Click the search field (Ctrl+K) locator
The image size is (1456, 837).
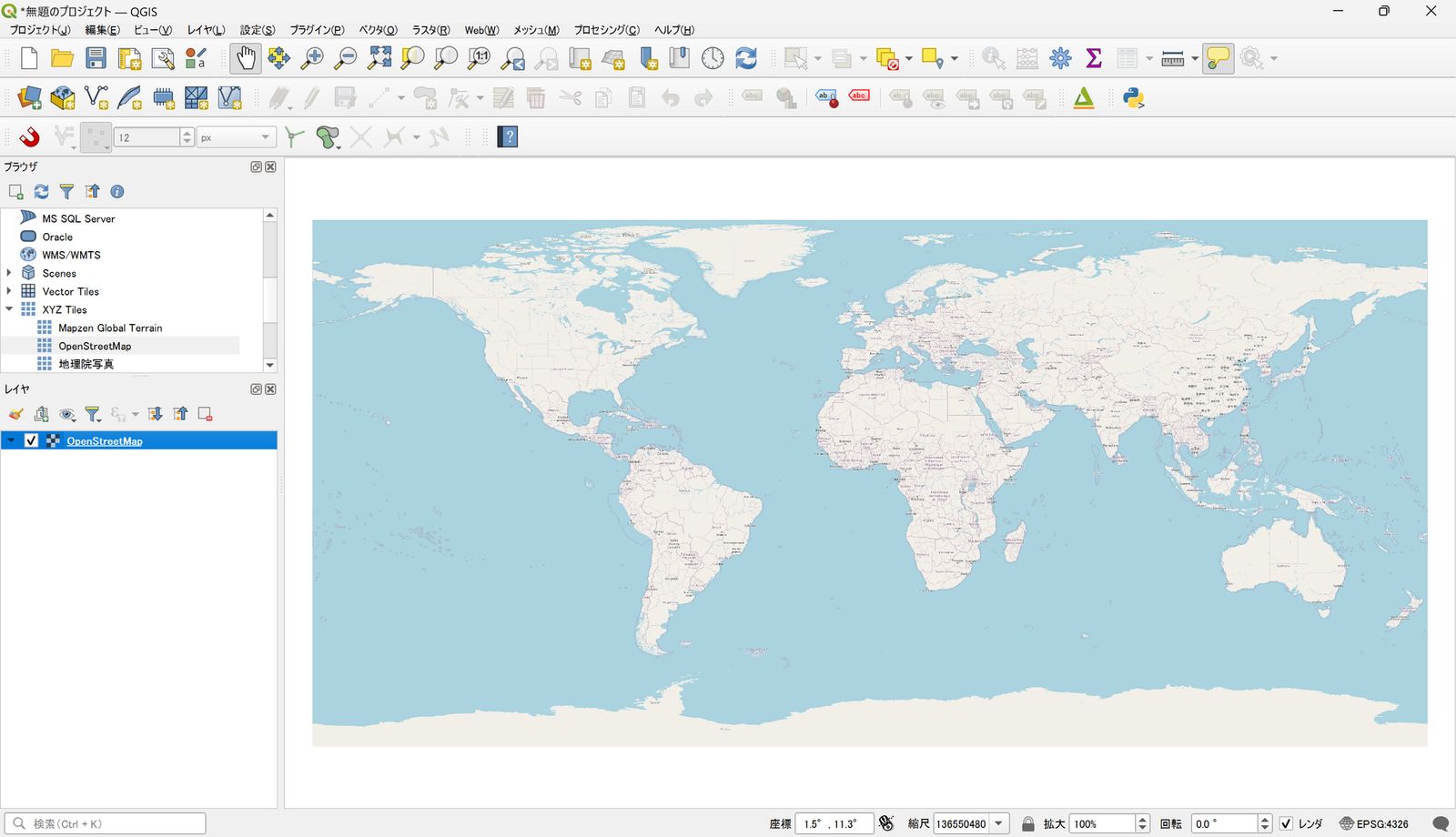click(105, 823)
